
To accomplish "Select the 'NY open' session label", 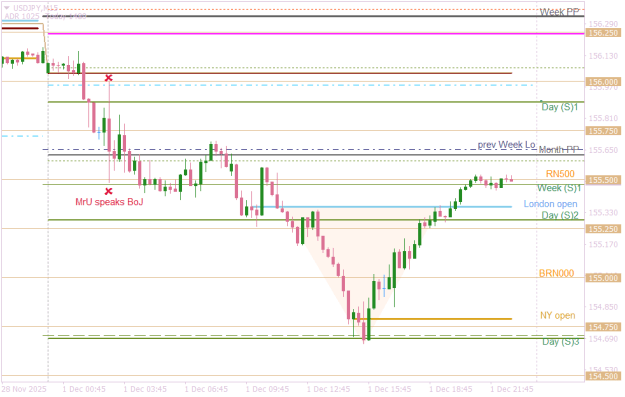I will (558, 316).
